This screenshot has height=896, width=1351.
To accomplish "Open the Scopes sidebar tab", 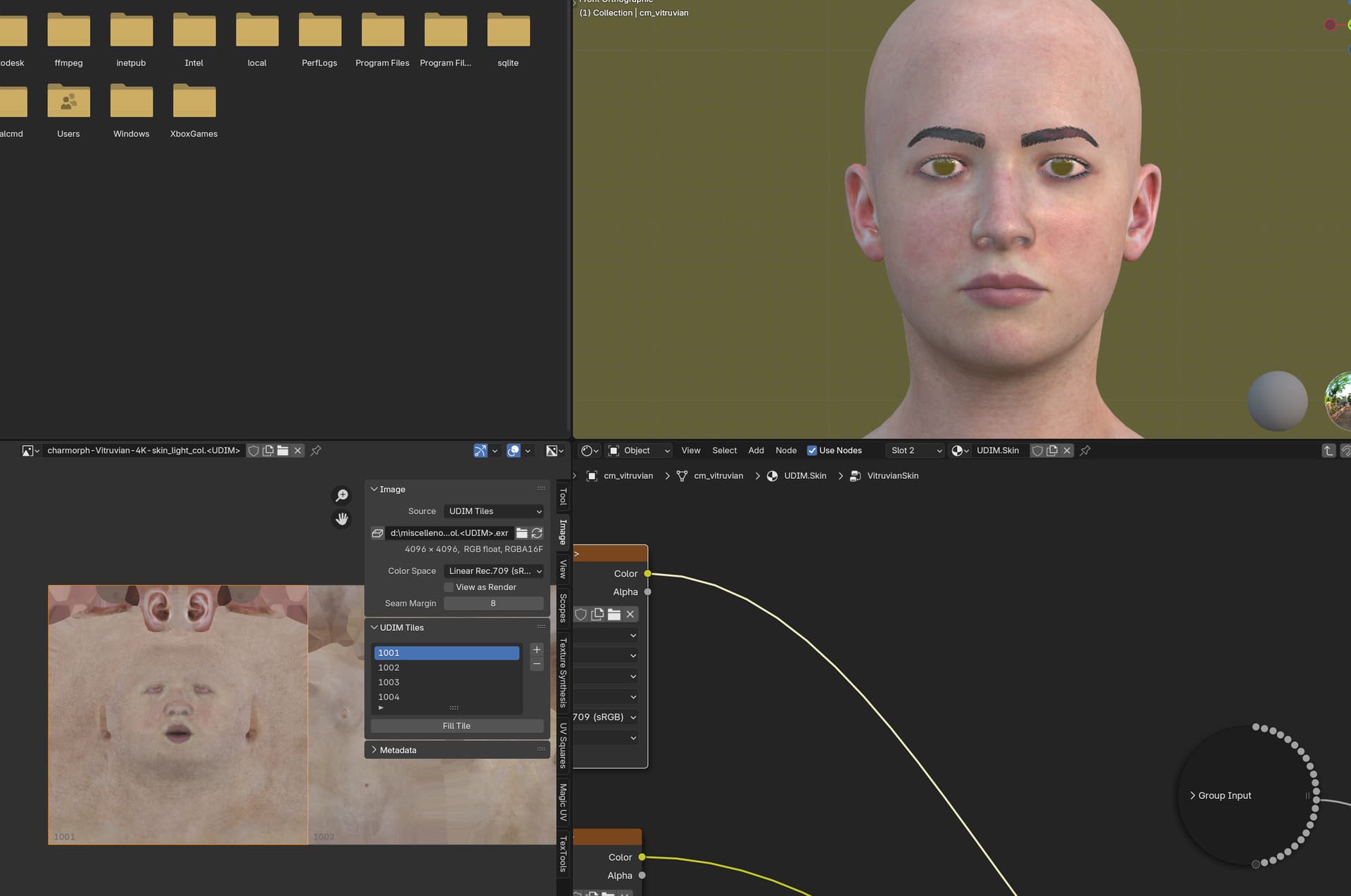I will point(563,608).
